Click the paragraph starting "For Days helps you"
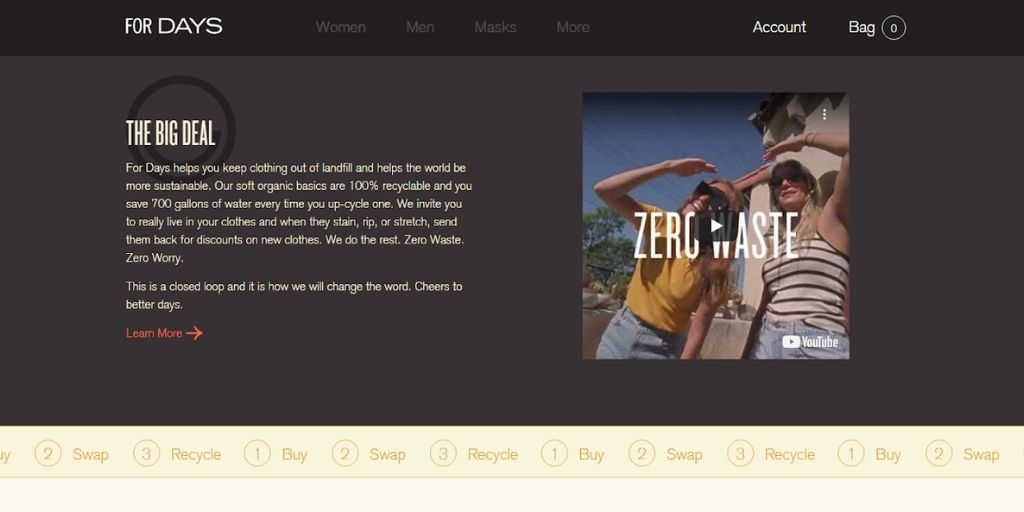 click(298, 213)
